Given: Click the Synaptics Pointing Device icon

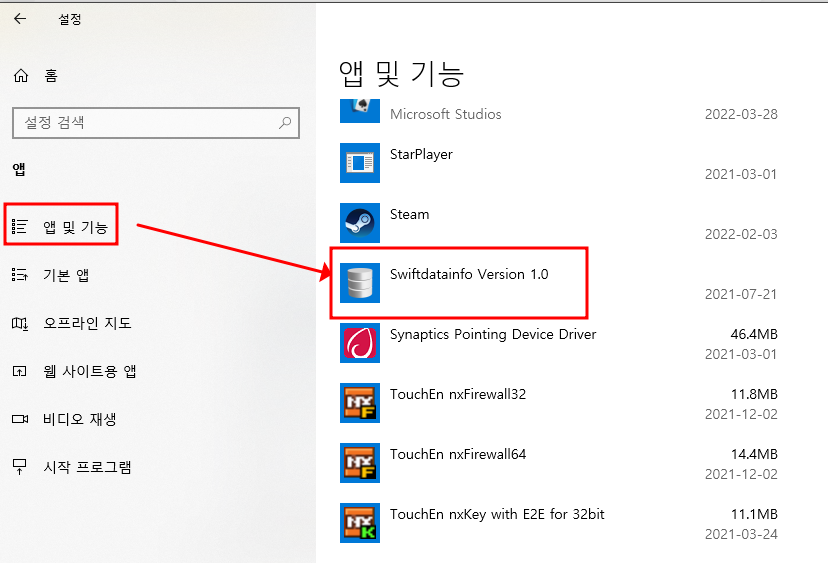Looking at the screenshot, I should click(360, 343).
